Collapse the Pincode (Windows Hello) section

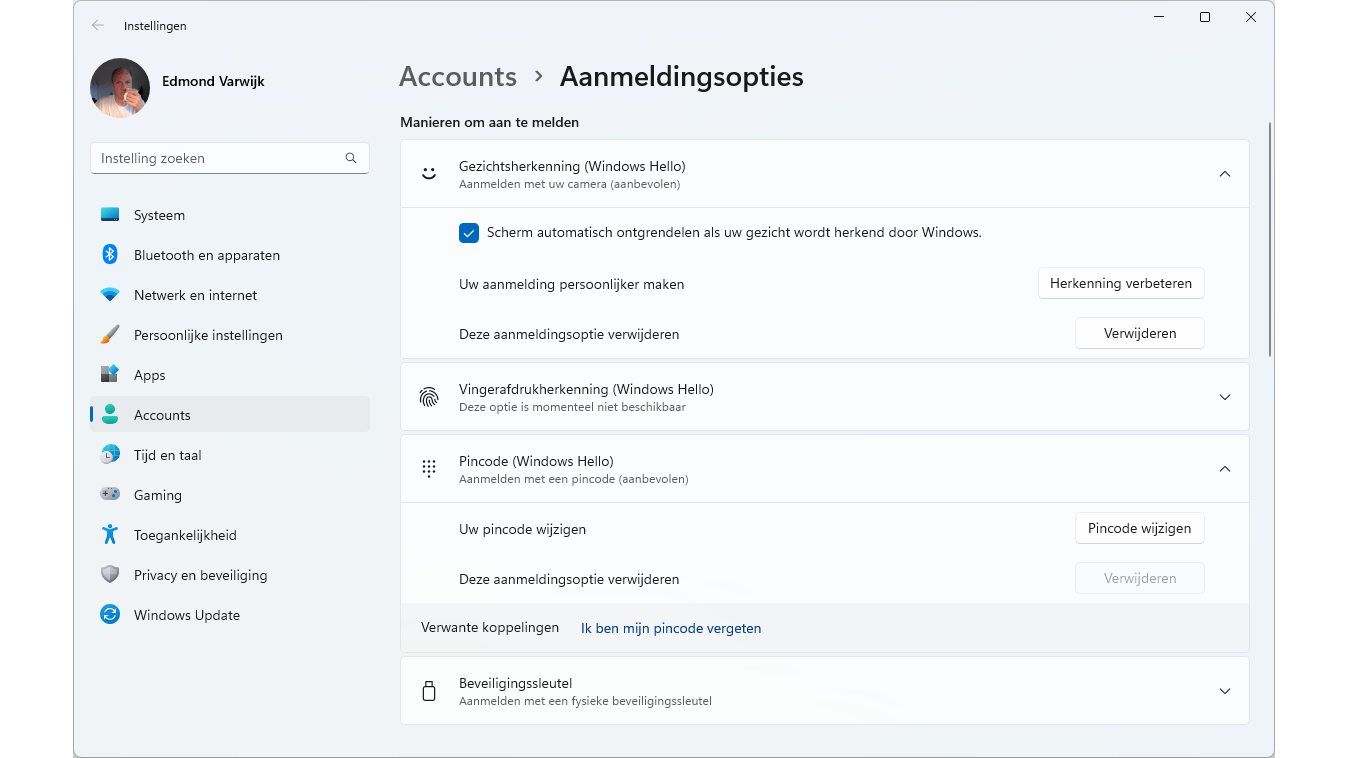click(x=1225, y=469)
